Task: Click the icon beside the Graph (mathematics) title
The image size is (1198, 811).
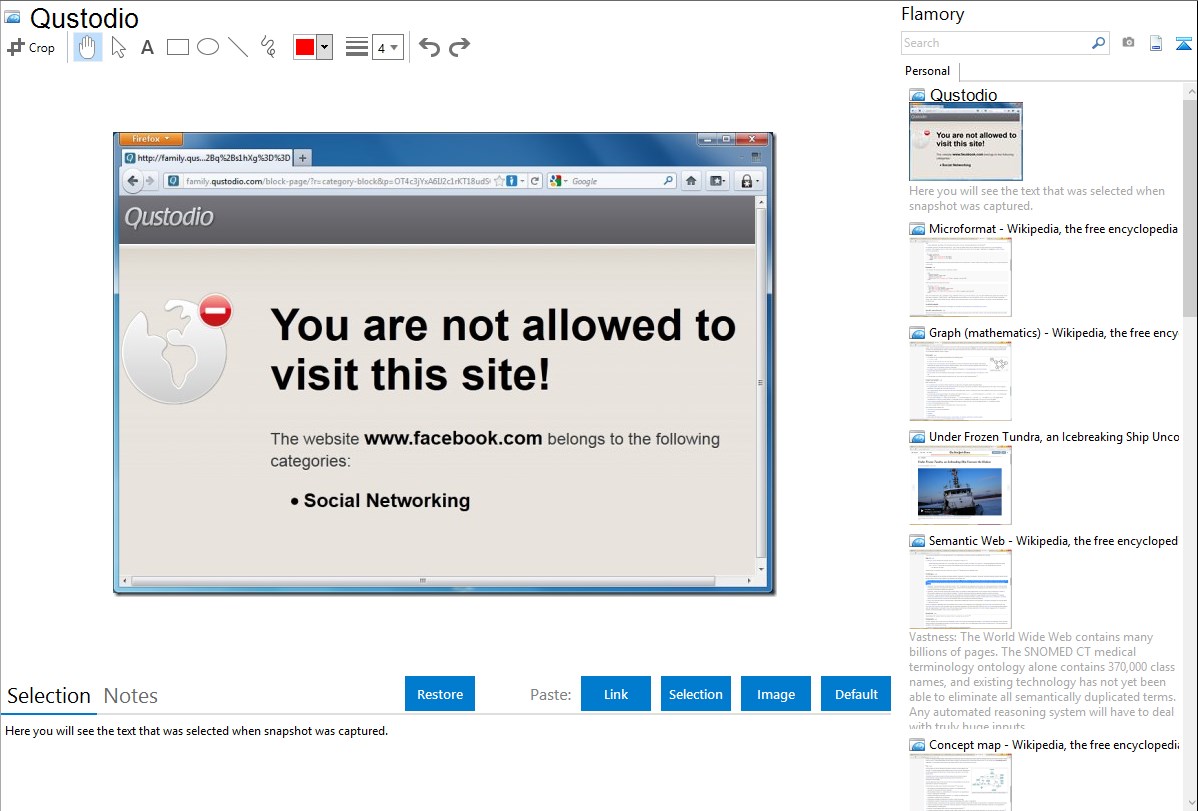Action: (917, 333)
